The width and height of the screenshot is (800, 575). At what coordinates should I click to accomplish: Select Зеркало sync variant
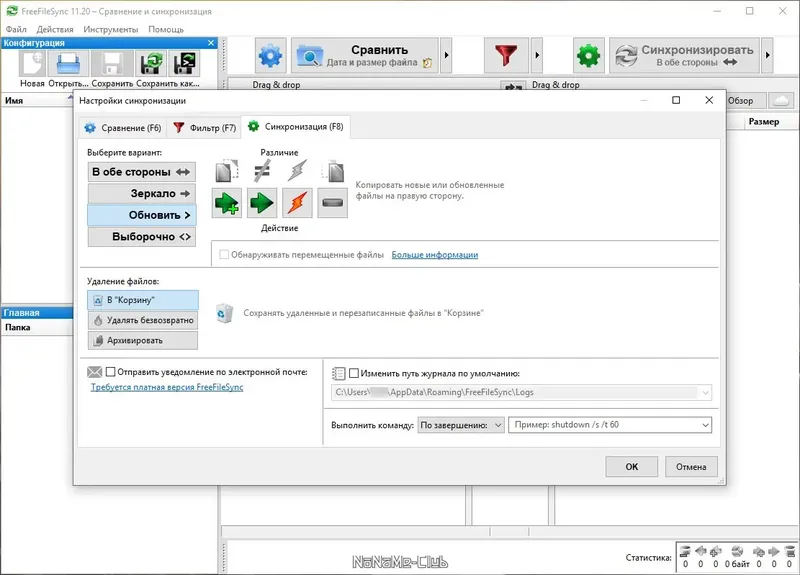142,193
